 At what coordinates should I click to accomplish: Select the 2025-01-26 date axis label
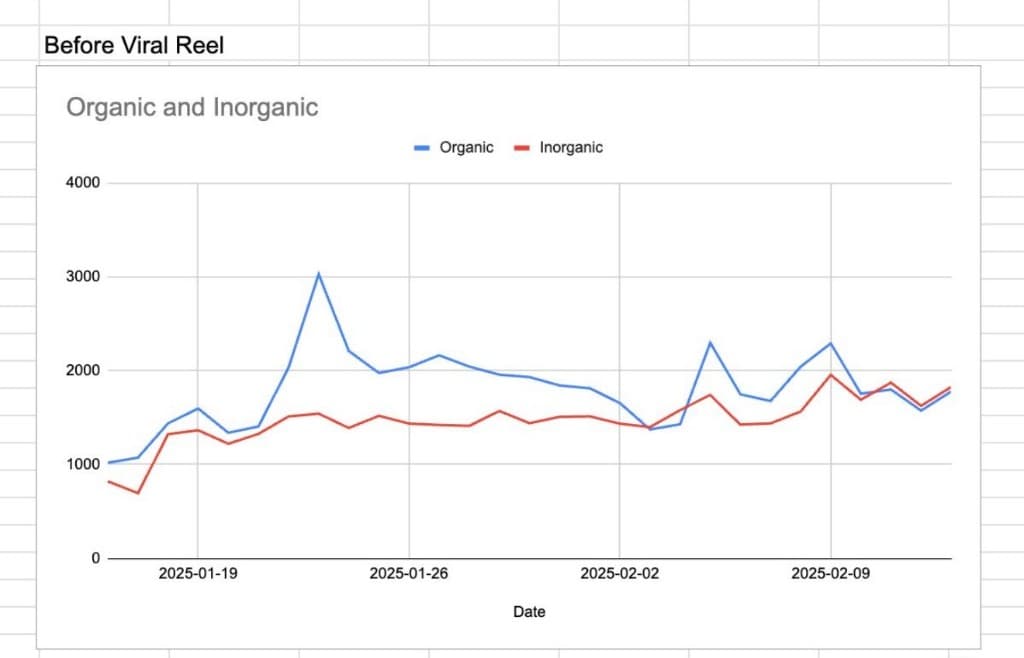click(x=409, y=574)
